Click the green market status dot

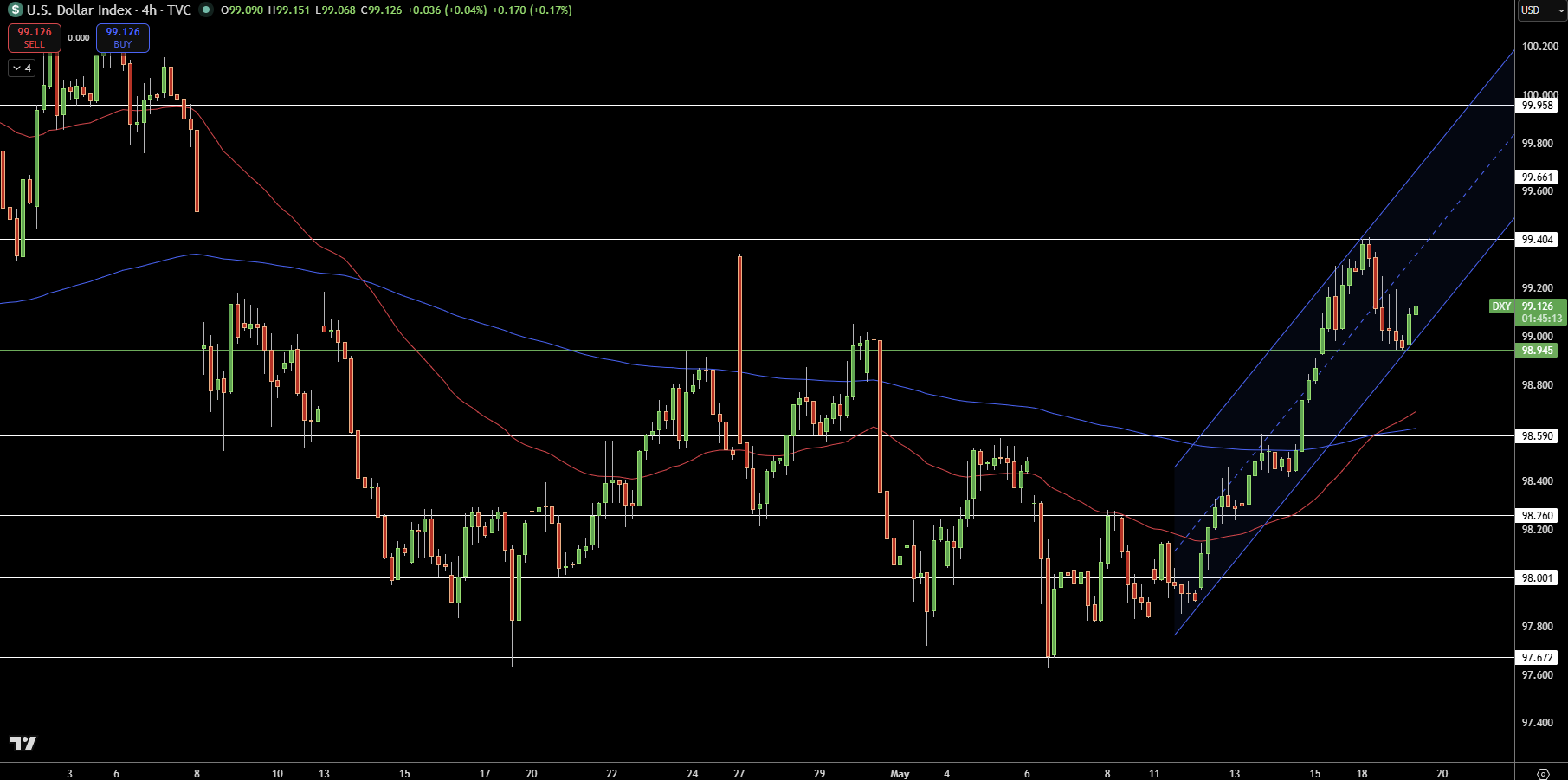(205, 10)
